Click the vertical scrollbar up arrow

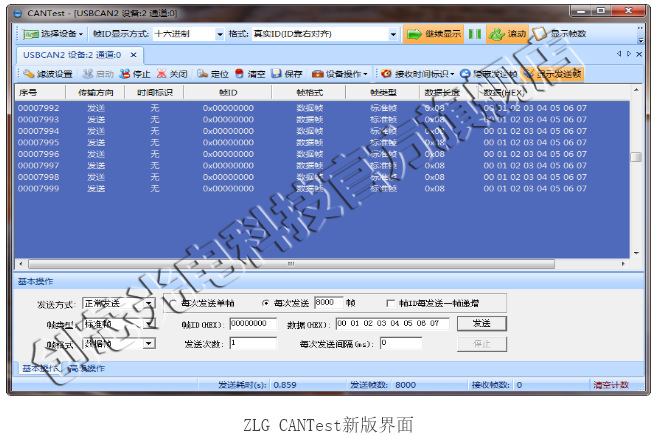pyautogui.click(x=636, y=90)
